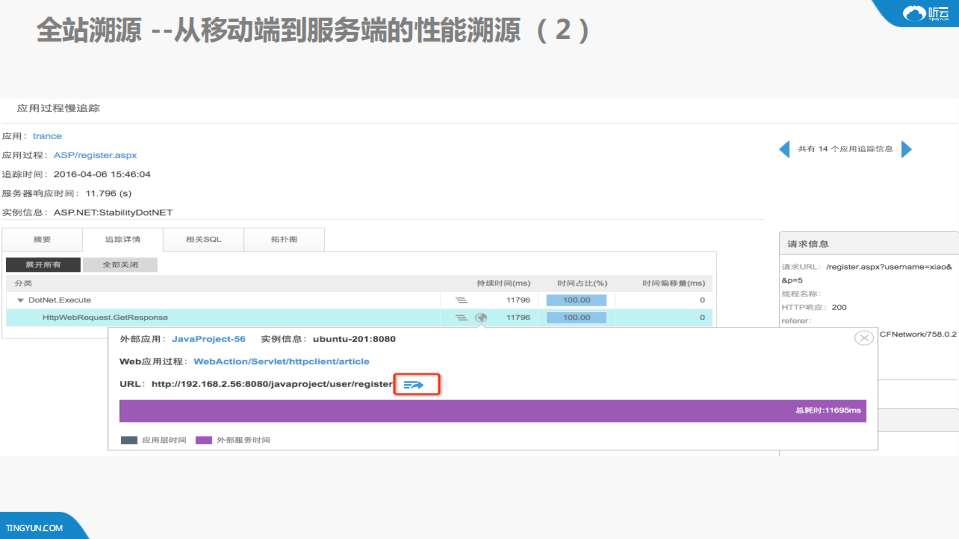This screenshot has height=539, width=959.
Task: Click detail lines icon in HttpWebRequest.GetResponse row
Action: coord(461,318)
